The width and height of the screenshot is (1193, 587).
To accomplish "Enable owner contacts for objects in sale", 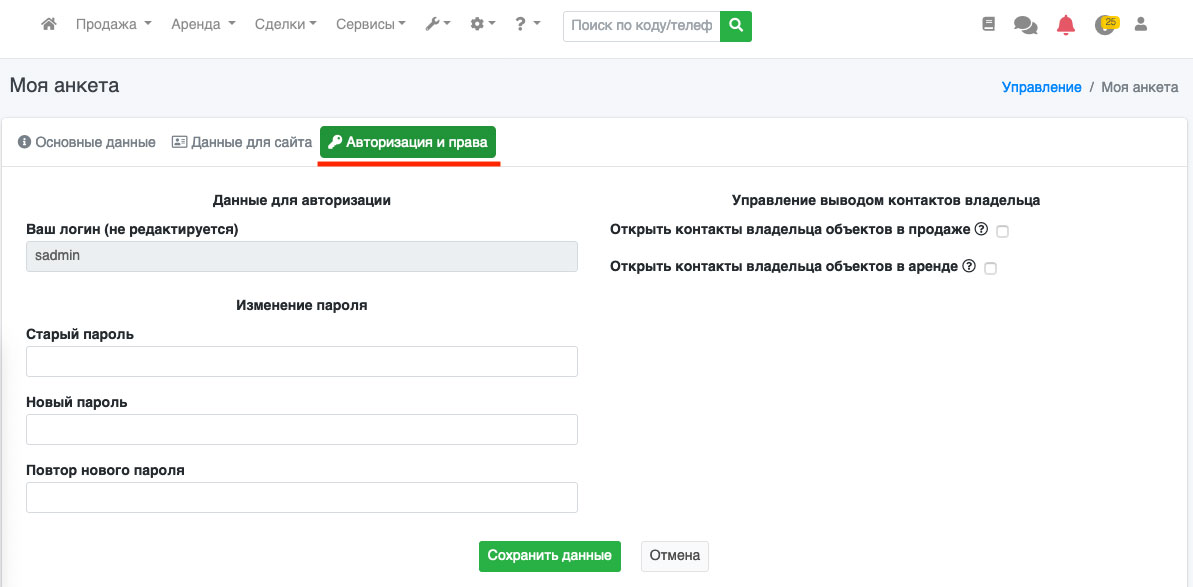I will pos(1003,231).
